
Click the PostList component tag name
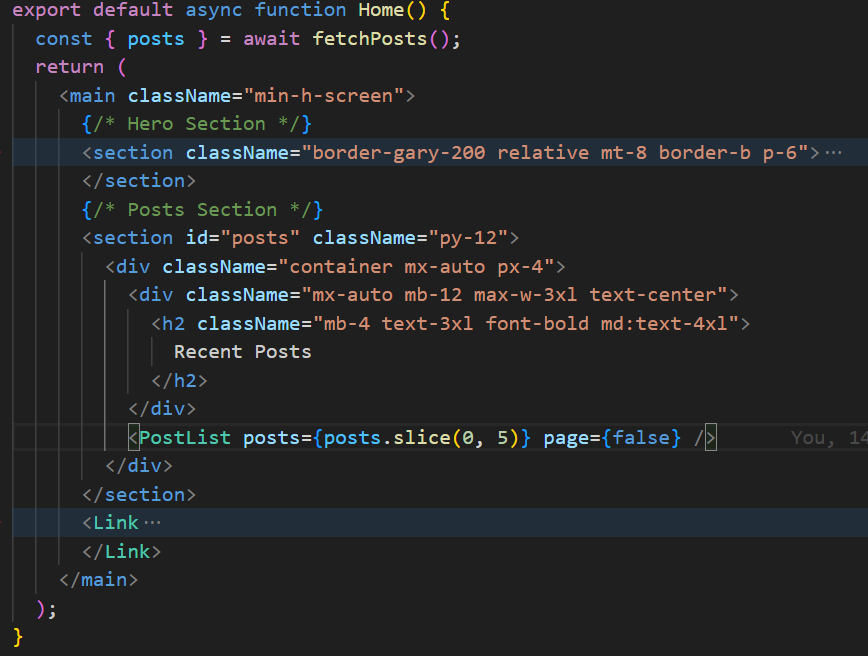pos(185,438)
